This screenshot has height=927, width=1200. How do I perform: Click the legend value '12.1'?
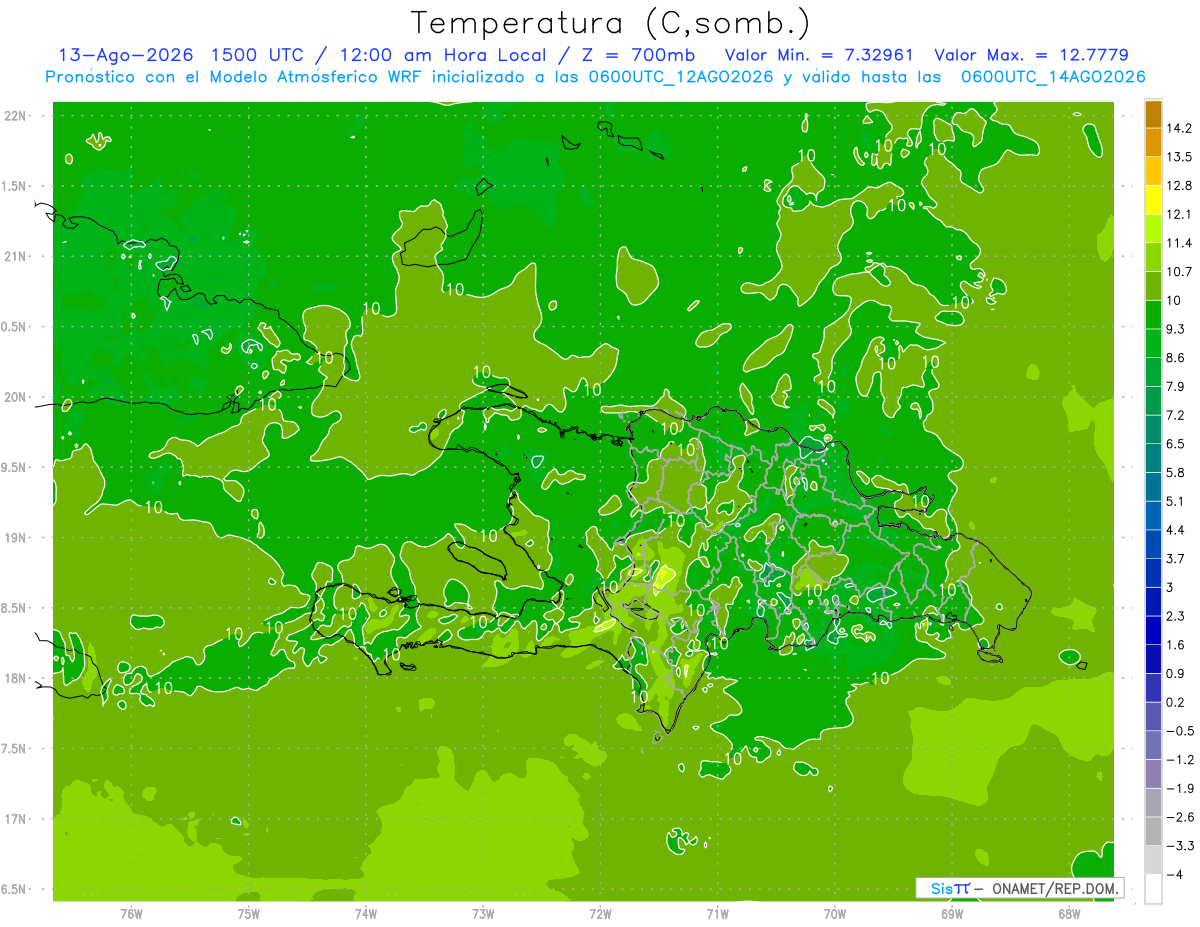coord(1180,215)
